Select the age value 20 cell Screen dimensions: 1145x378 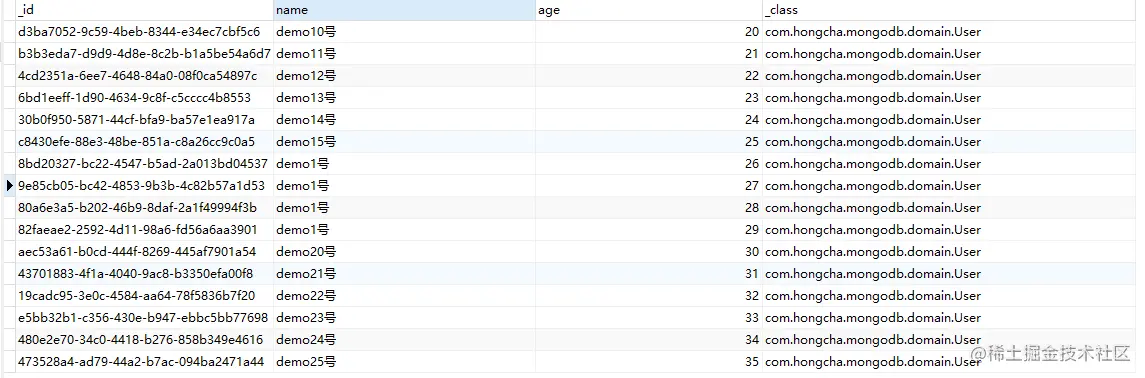pos(648,32)
